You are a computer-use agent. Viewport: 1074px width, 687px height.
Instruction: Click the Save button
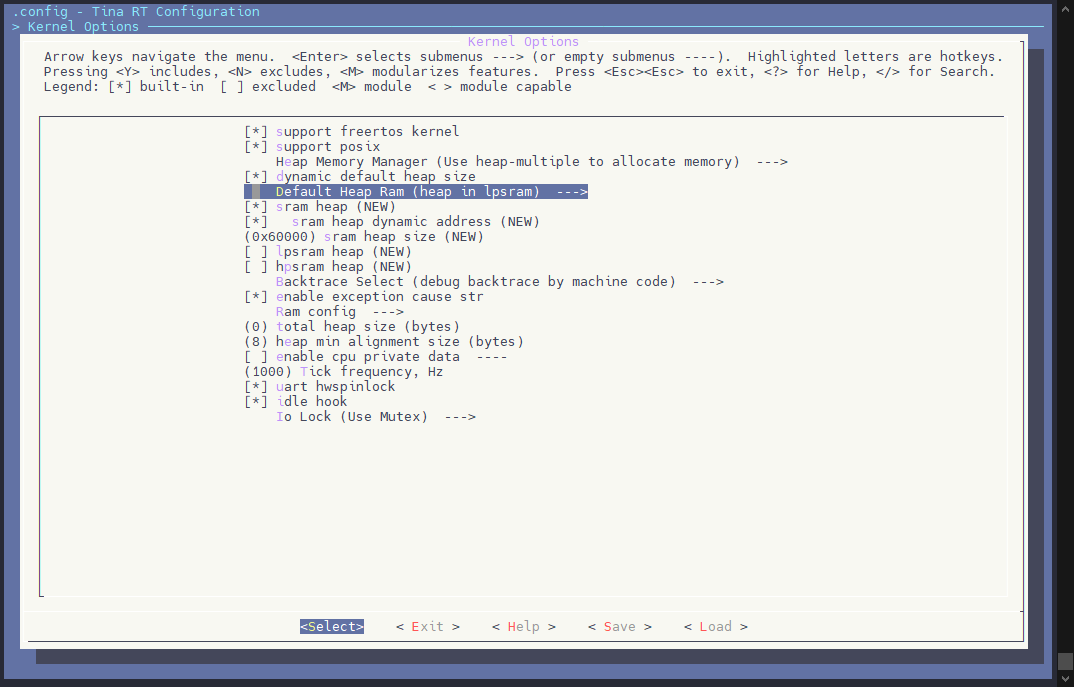(619, 626)
